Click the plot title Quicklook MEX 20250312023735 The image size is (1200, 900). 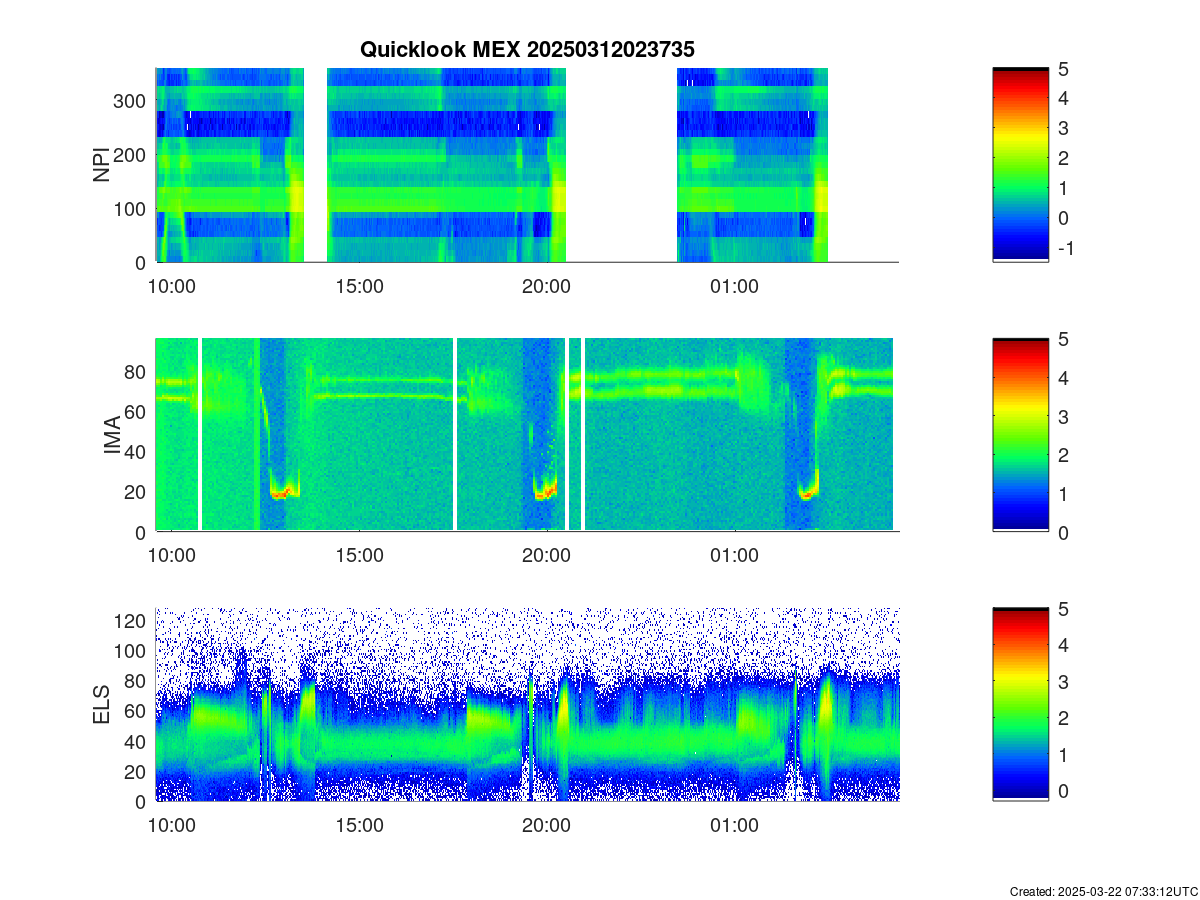[x=527, y=49]
